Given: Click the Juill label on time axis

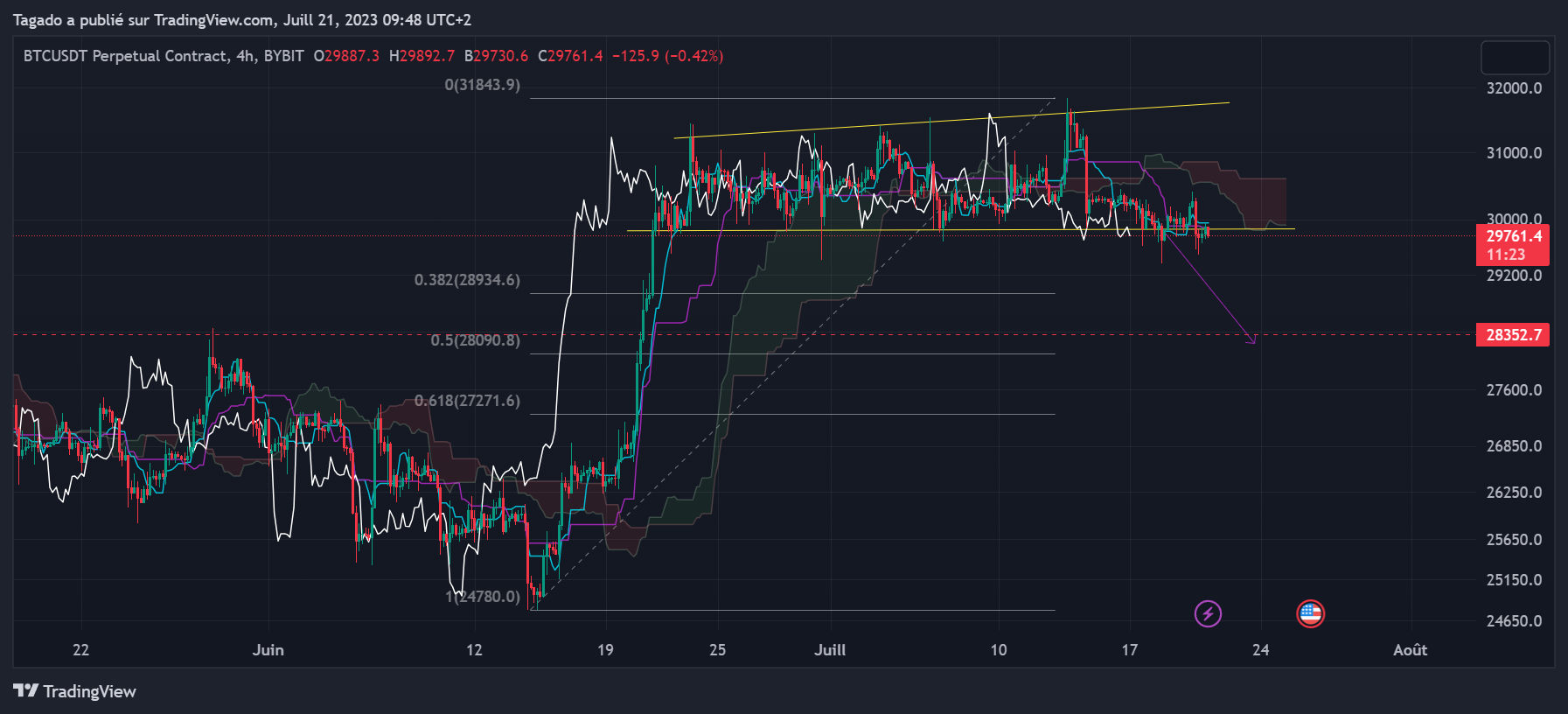Looking at the screenshot, I should tap(830, 650).
